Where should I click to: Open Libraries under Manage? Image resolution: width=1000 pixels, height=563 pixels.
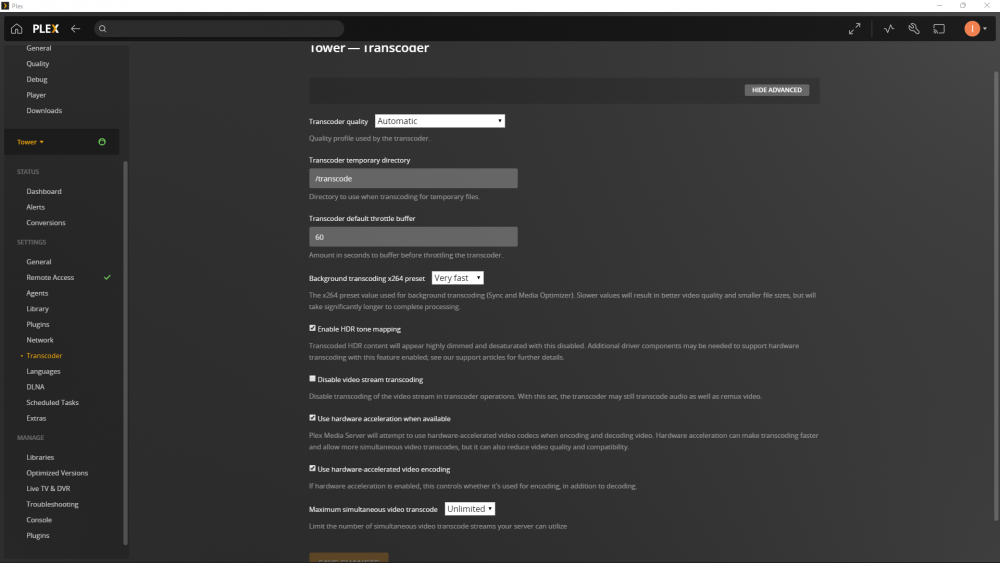pyautogui.click(x=40, y=457)
